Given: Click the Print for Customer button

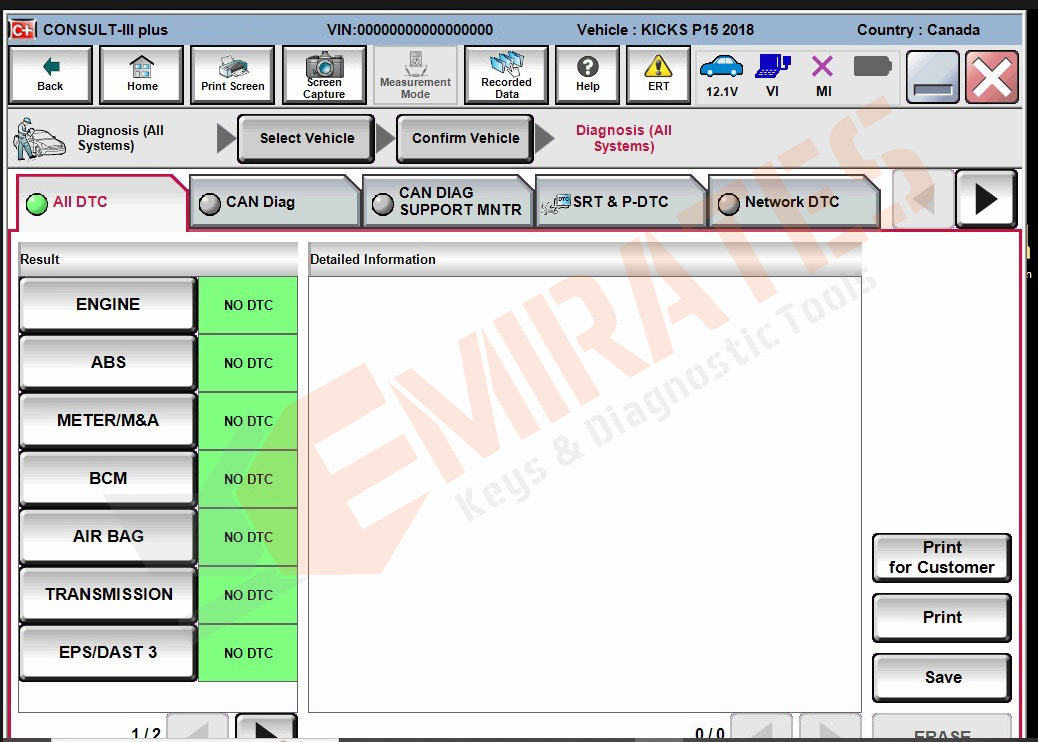Looking at the screenshot, I should tap(941, 558).
